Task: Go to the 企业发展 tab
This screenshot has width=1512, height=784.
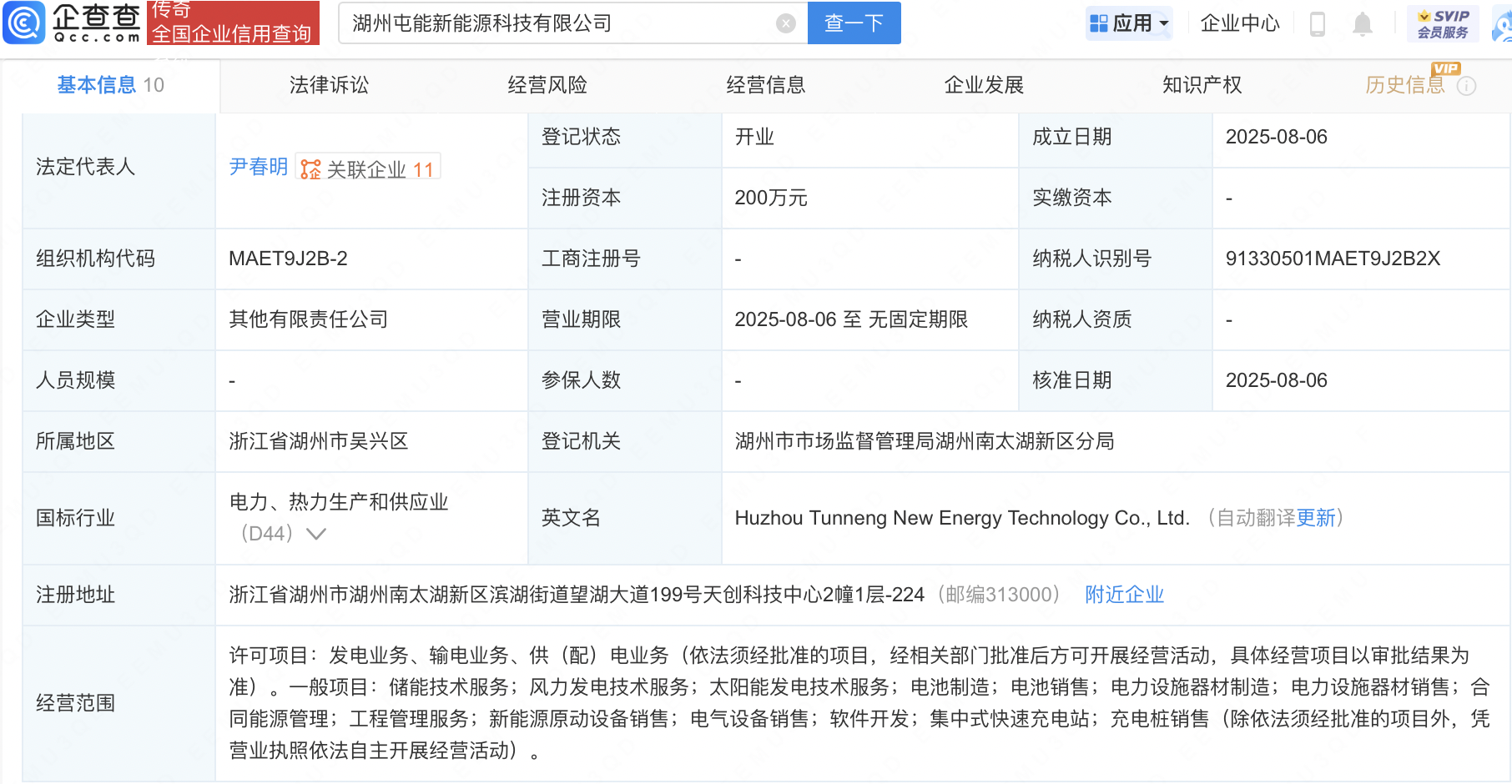Action: point(984,85)
